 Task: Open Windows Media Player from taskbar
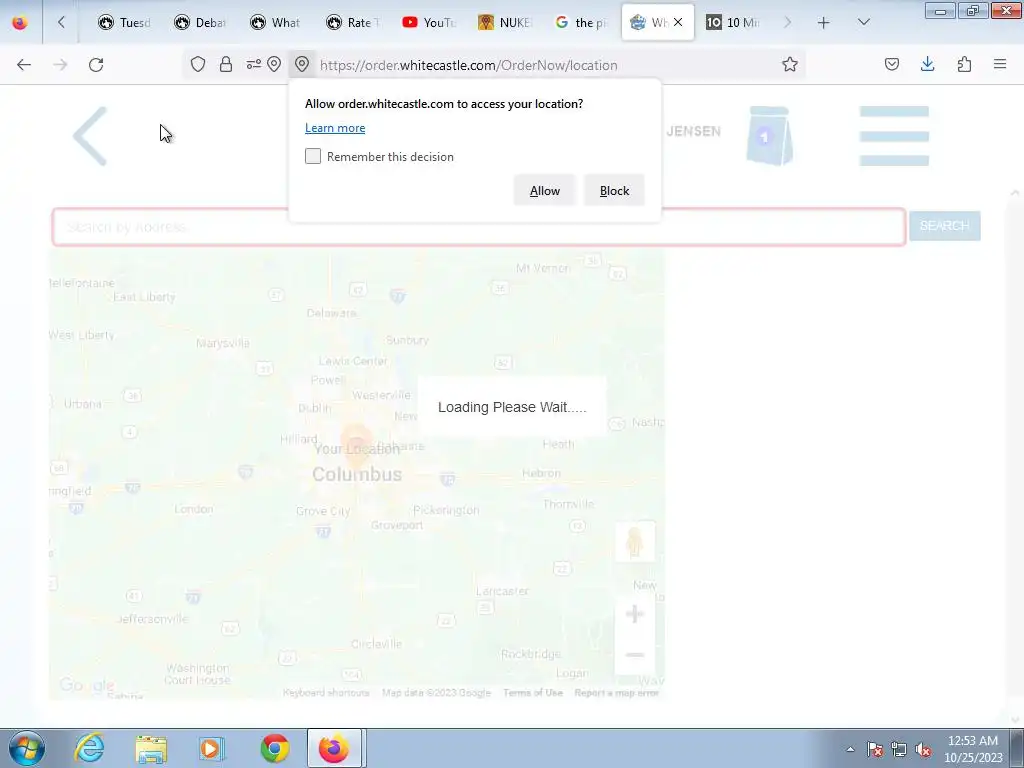pos(212,748)
